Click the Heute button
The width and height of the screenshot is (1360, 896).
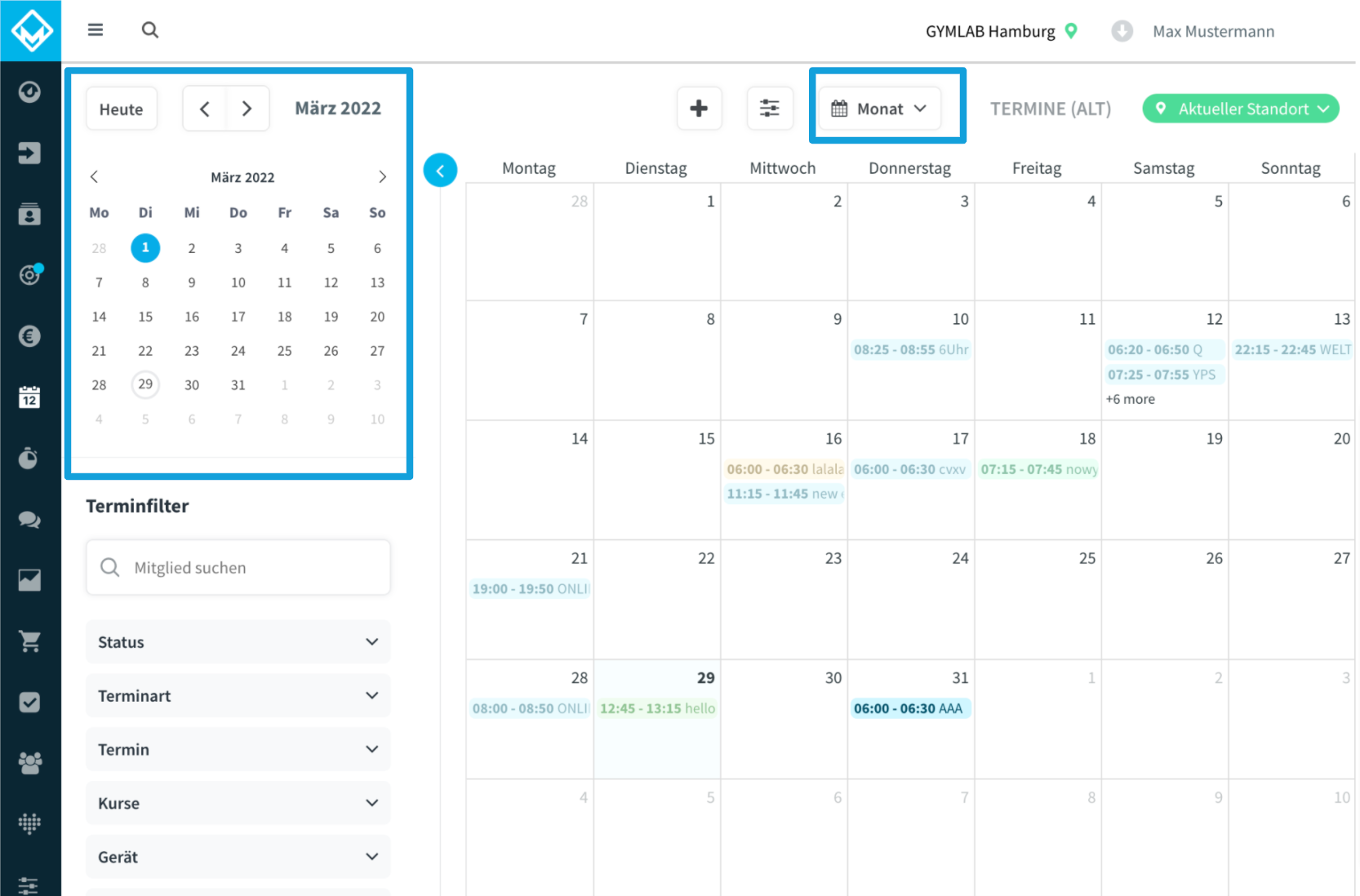(121, 109)
